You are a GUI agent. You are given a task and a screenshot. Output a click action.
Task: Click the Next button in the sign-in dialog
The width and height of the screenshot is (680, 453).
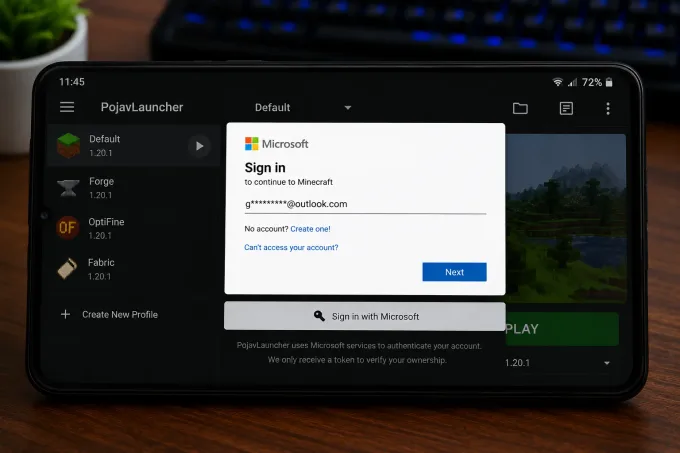454,272
